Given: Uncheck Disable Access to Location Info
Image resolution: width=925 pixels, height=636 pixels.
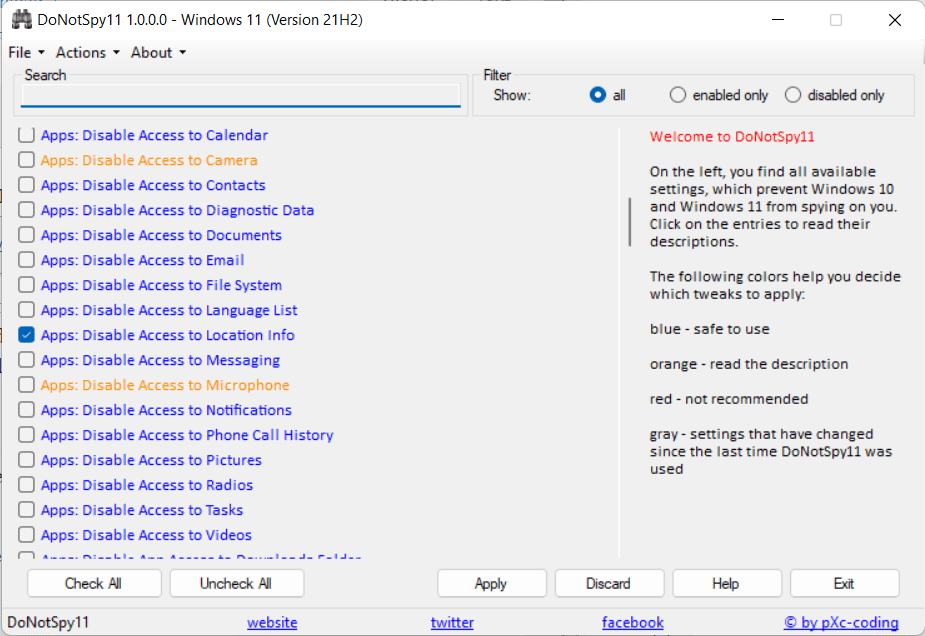Looking at the screenshot, I should pos(26,335).
